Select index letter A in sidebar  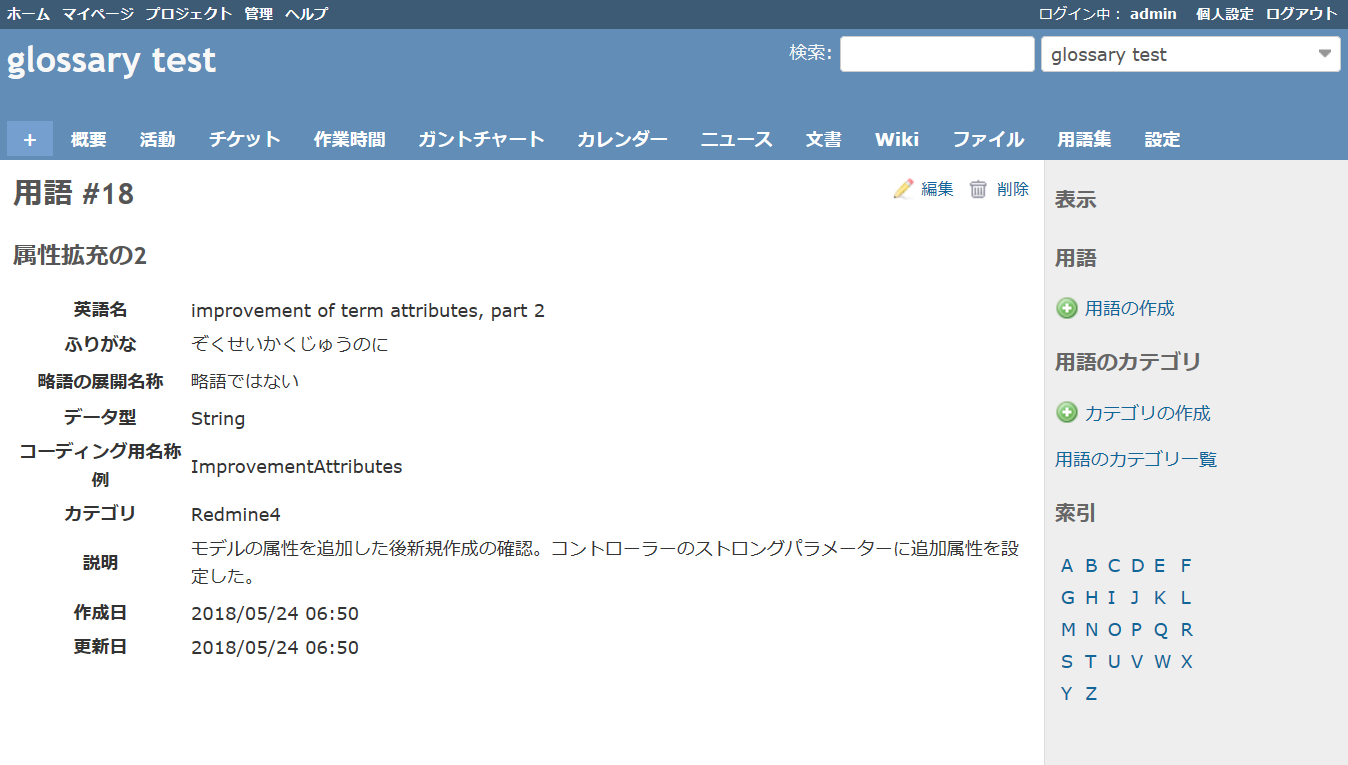tap(1067, 566)
